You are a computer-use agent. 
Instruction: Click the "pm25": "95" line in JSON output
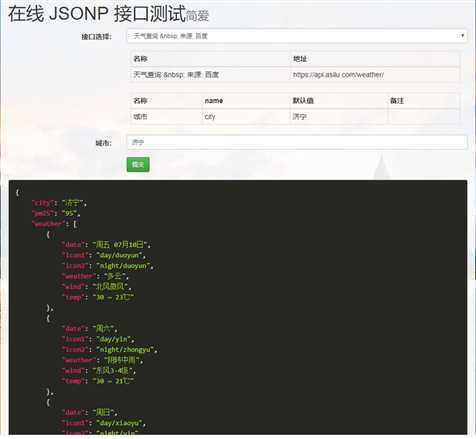56,213
